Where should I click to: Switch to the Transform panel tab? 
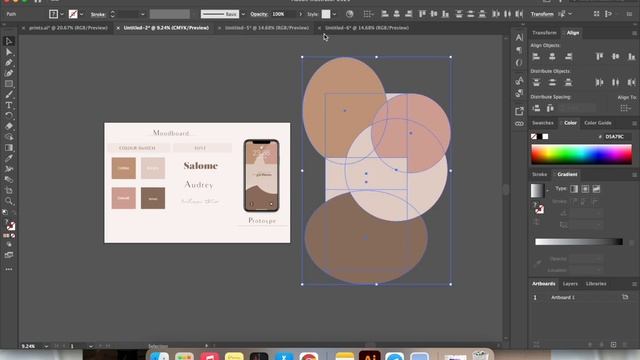(x=544, y=33)
